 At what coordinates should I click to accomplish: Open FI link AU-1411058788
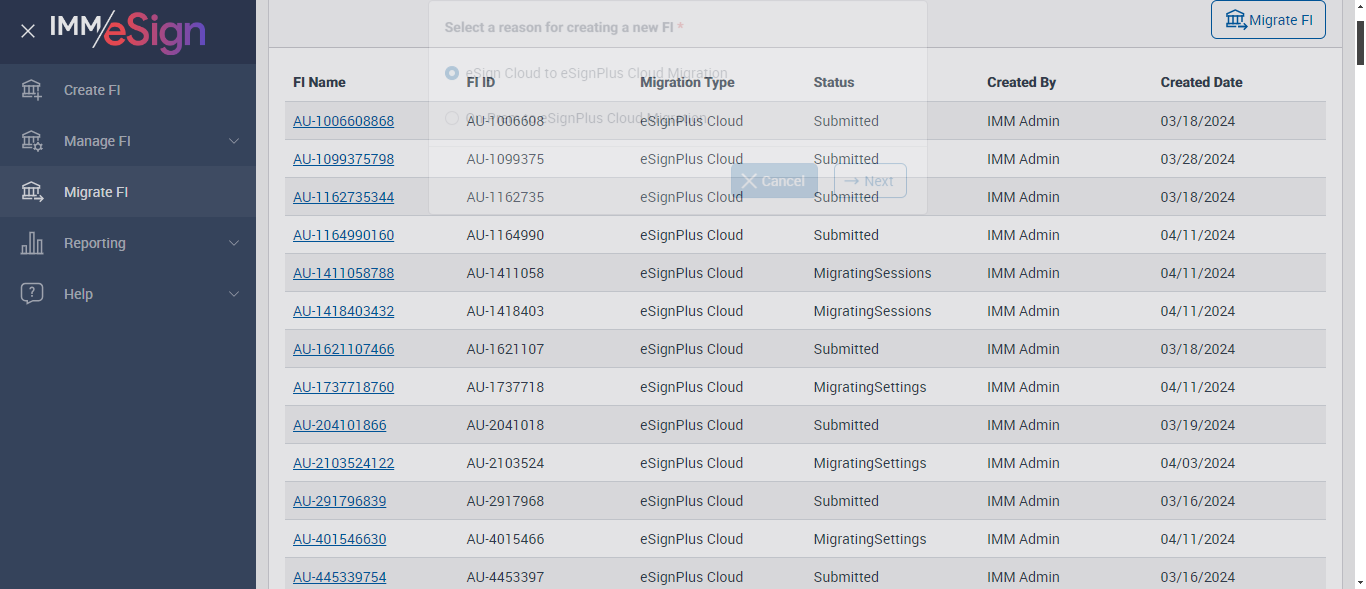pos(343,273)
